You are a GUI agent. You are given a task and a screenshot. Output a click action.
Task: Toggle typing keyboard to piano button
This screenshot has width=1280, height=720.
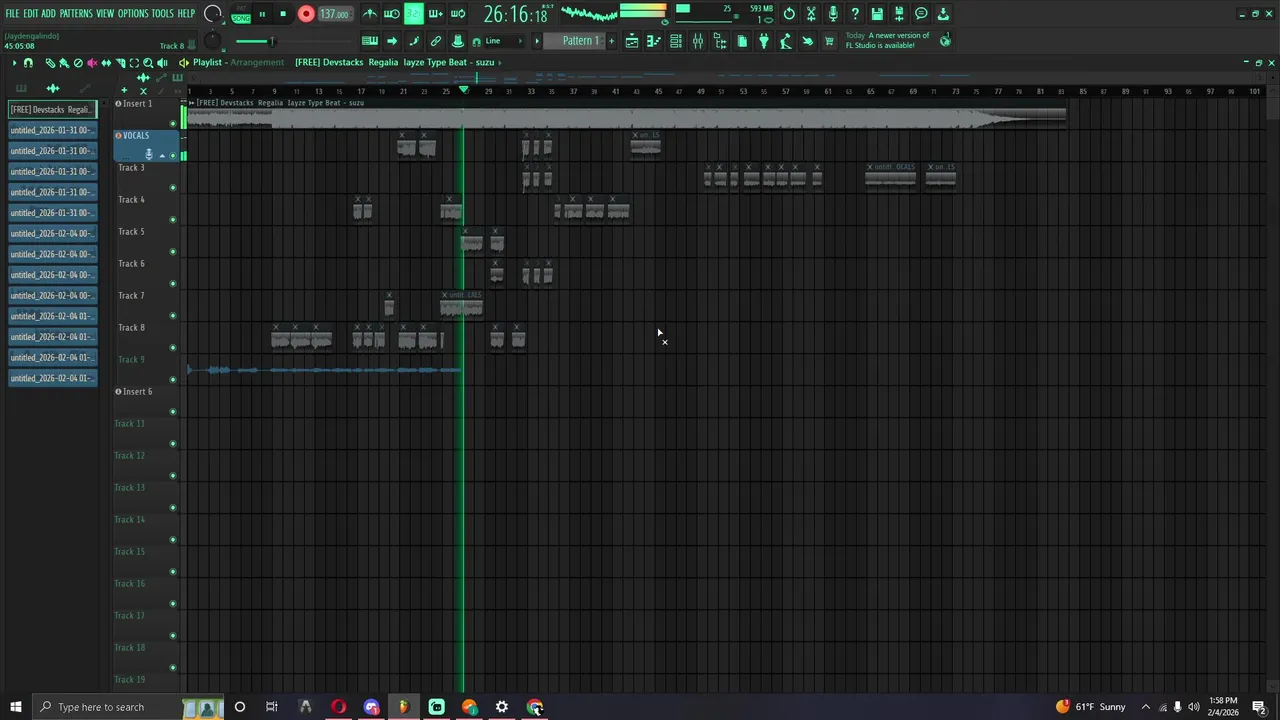(x=370, y=41)
